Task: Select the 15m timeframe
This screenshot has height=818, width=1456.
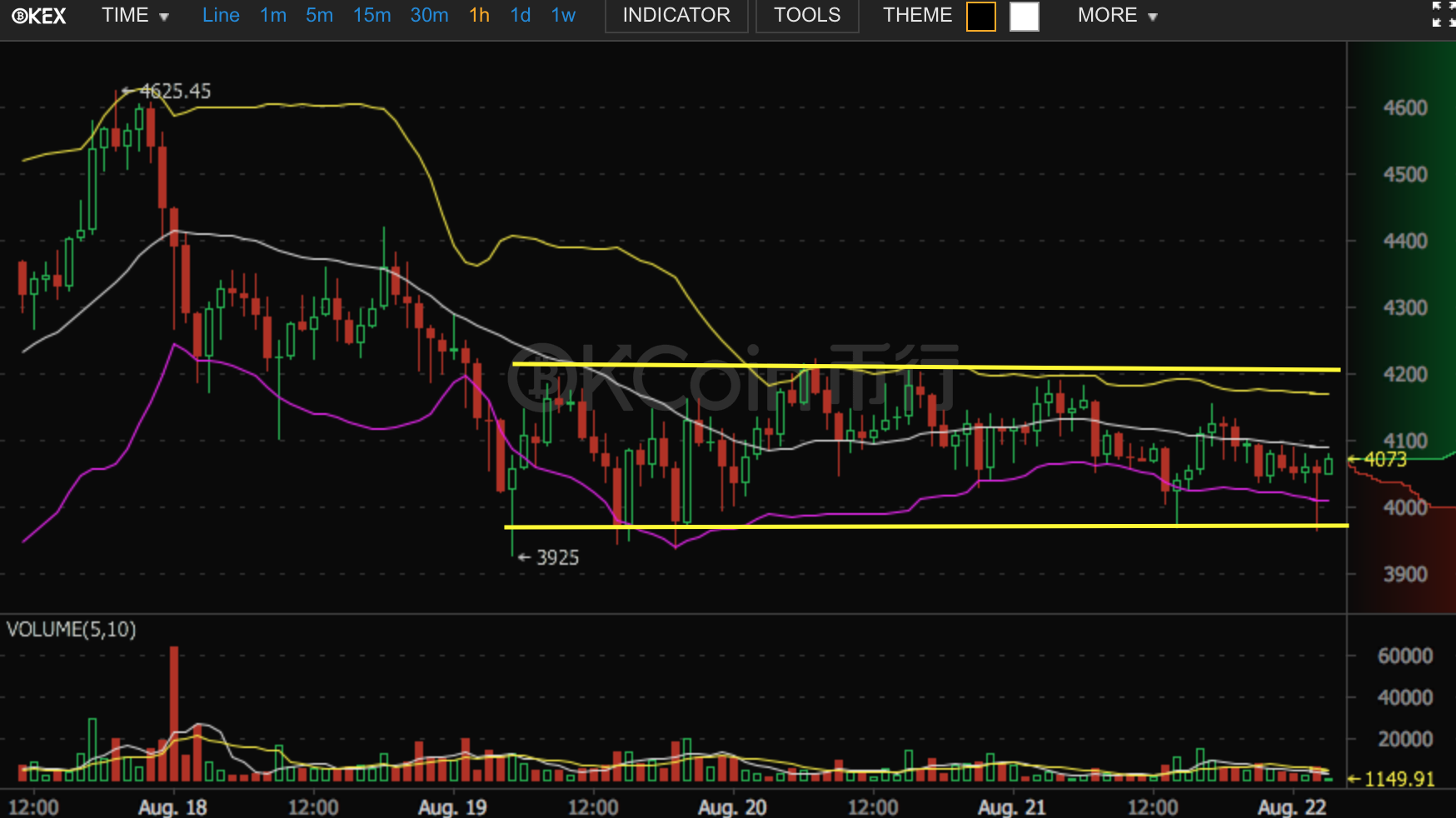Action: pyautogui.click(x=371, y=16)
